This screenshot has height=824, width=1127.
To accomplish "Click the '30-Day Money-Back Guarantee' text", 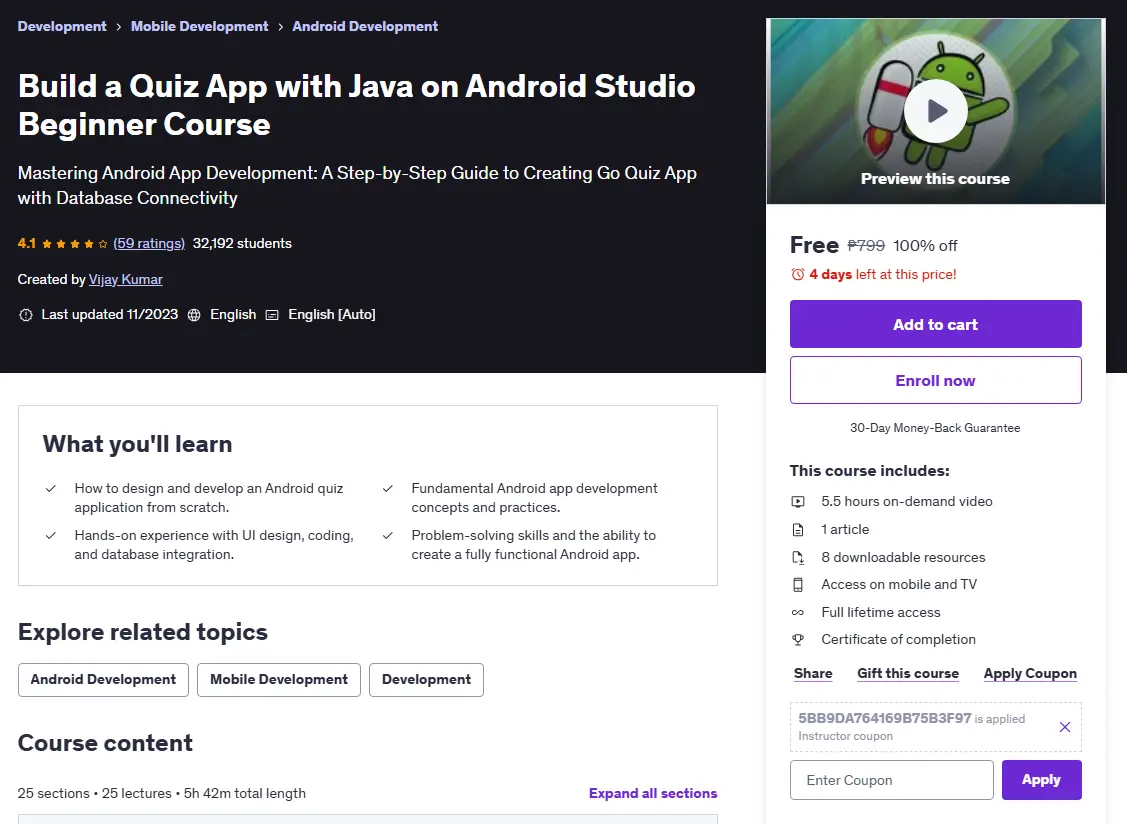I will pyautogui.click(x=935, y=428).
